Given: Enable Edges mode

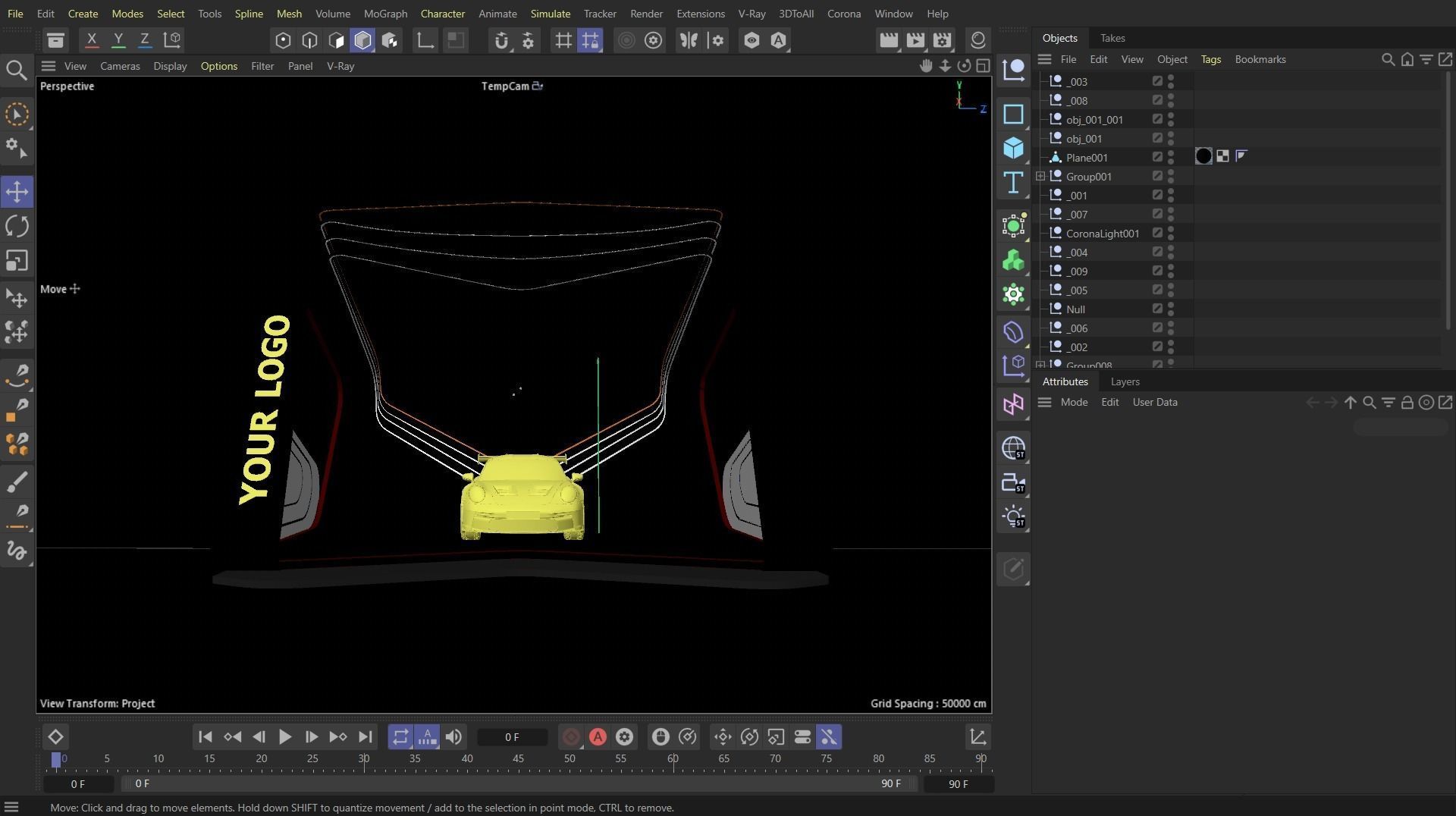Looking at the screenshot, I should pos(309,40).
